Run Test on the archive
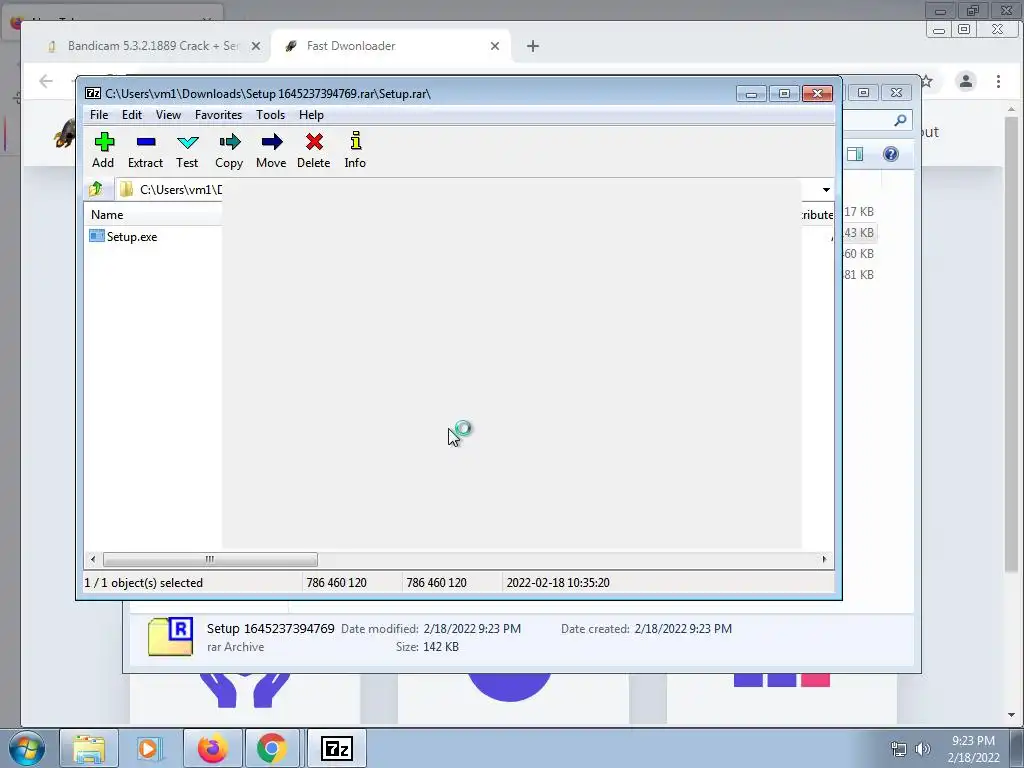This screenshot has width=1024, height=768. click(x=187, y=150)
